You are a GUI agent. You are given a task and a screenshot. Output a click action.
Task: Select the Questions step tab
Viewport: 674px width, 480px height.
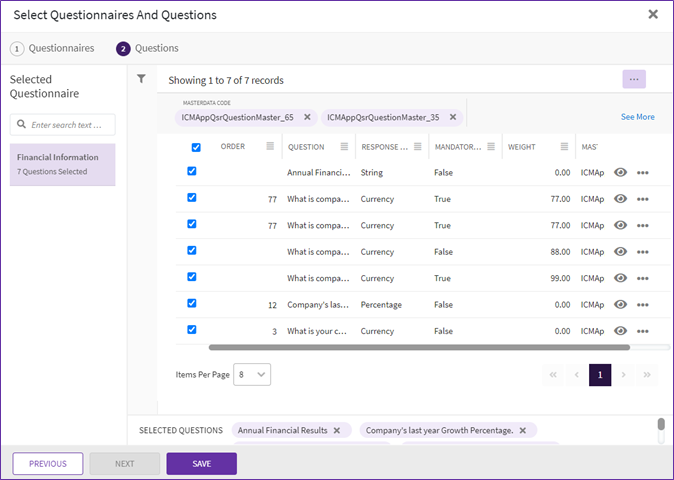(x=148, y=48)
